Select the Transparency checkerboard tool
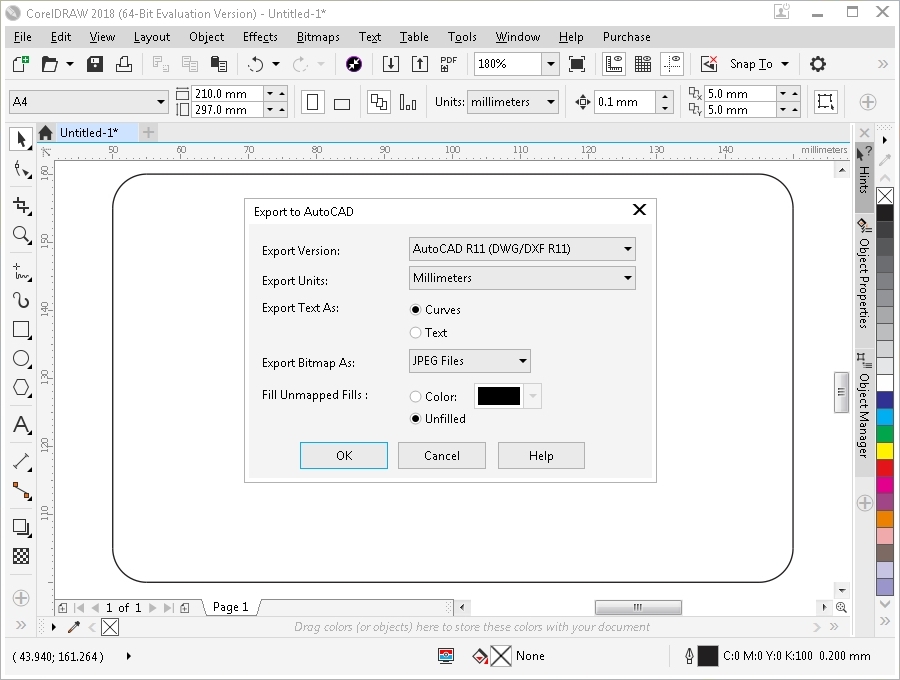 point(21,556)
